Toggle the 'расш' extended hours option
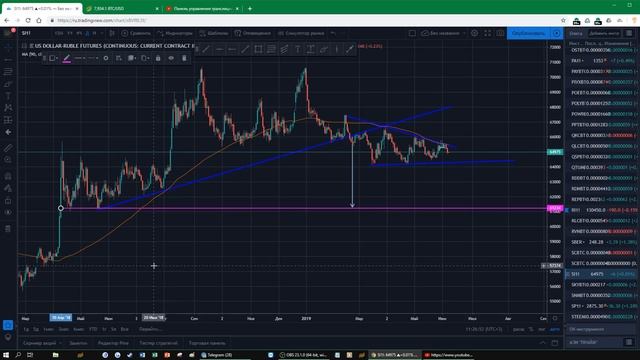Viewport: 640px width, 360px height. (x=518, y=329)
